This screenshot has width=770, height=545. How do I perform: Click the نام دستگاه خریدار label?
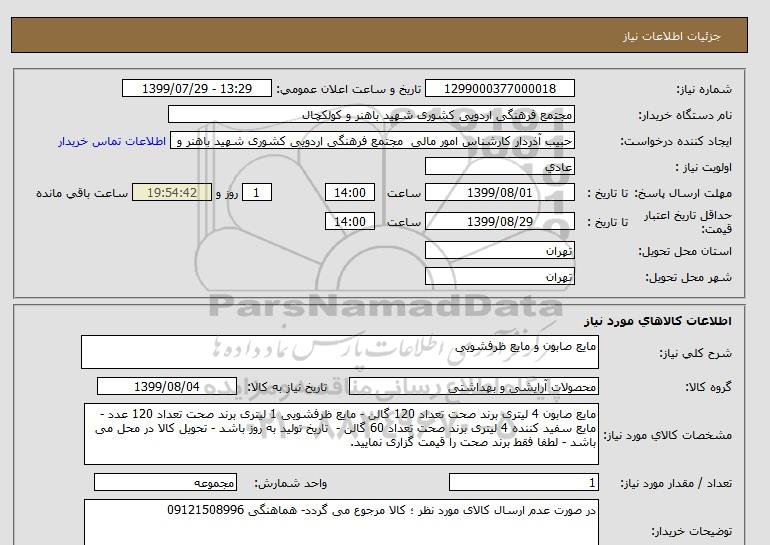coord(685,115)
